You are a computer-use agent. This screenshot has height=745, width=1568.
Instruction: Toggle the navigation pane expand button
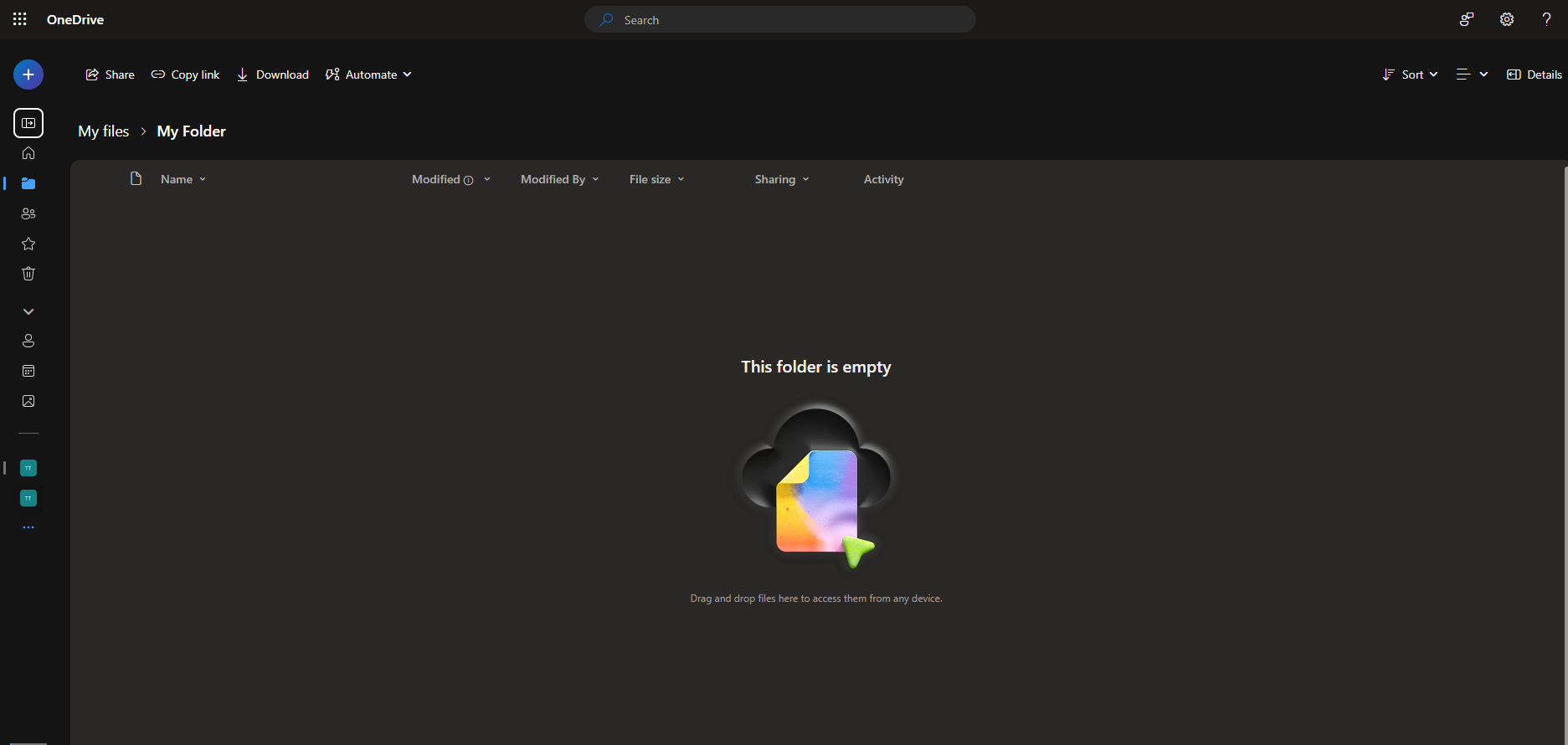click(28, 123)
